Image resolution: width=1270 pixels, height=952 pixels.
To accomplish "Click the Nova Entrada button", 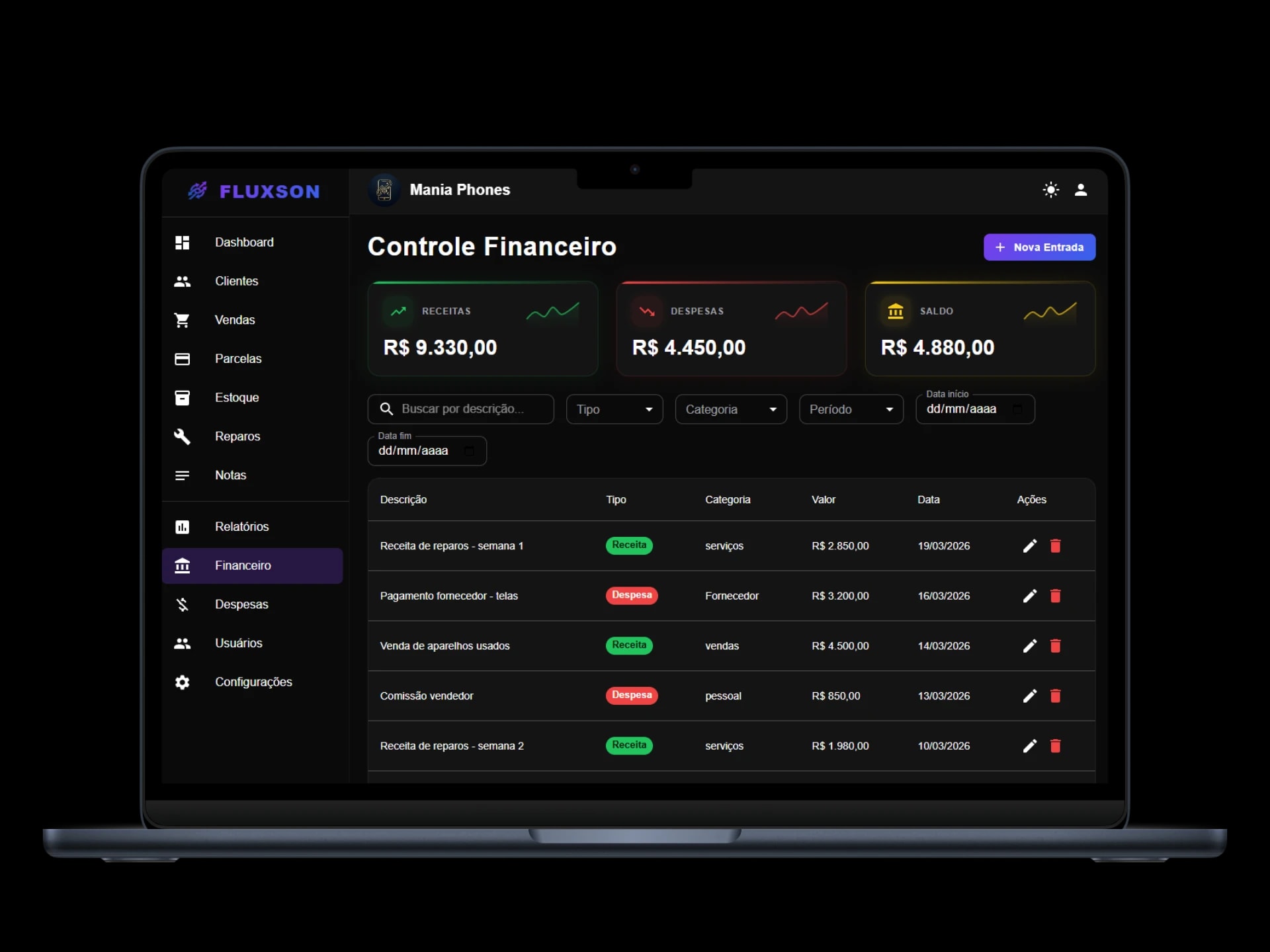I will [1039, 247].
